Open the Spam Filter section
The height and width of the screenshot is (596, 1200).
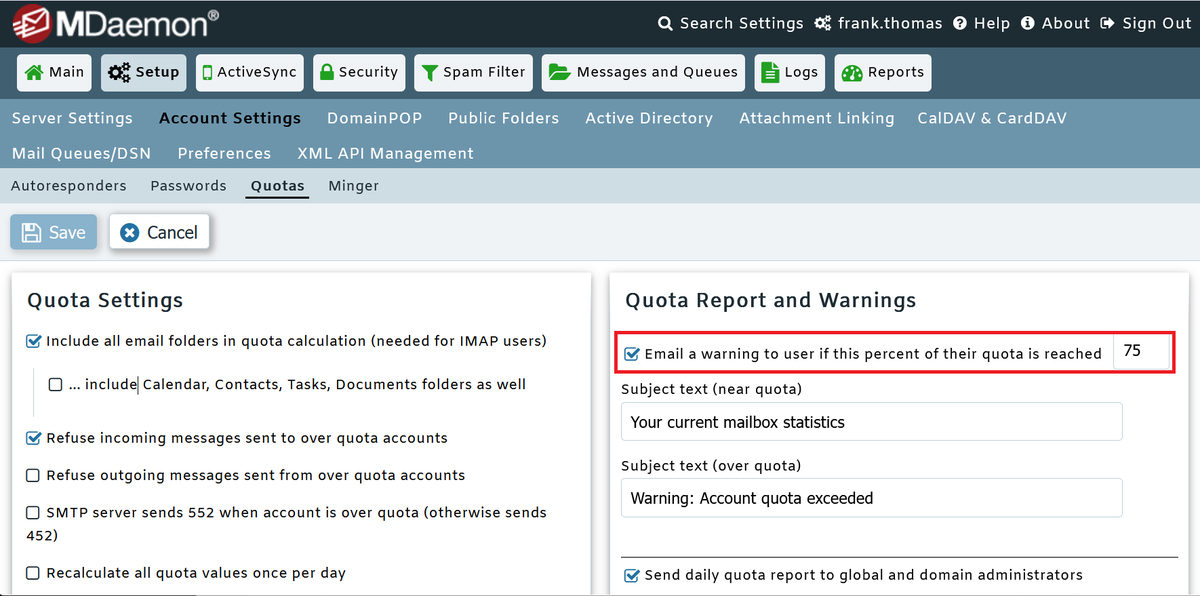(x=474, y=72)
